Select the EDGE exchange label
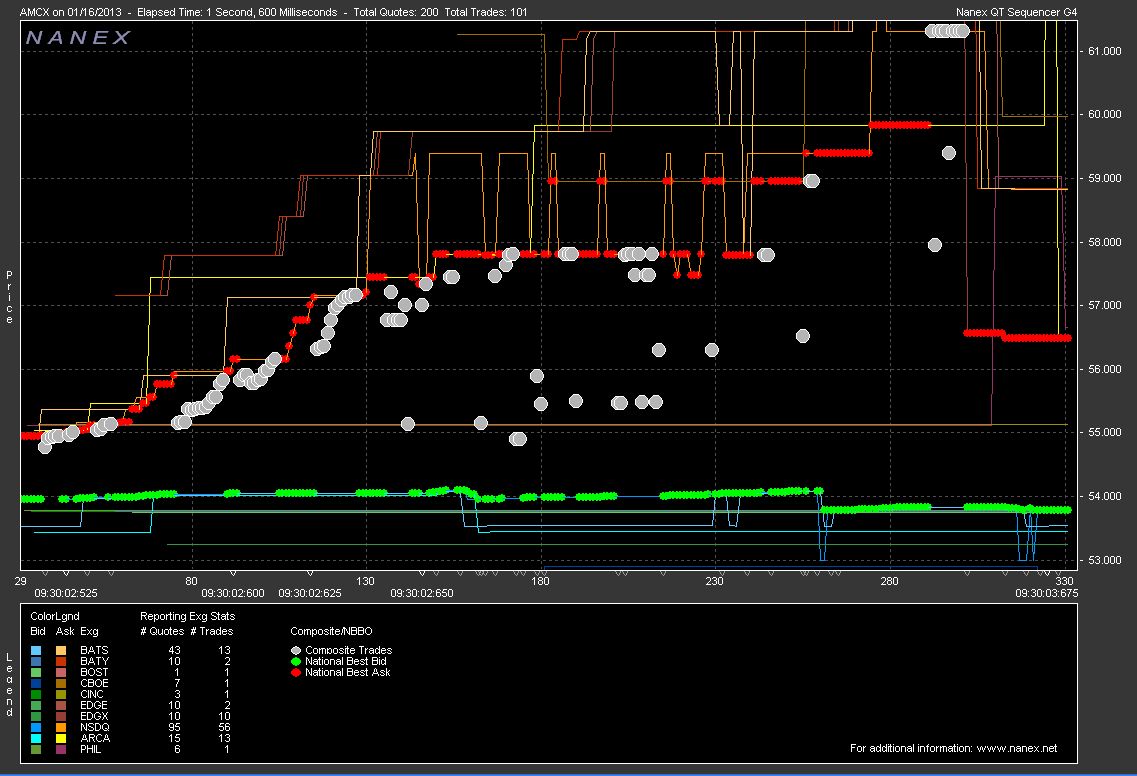This screenshot has height=776, width=1137. tap(94, 705)
